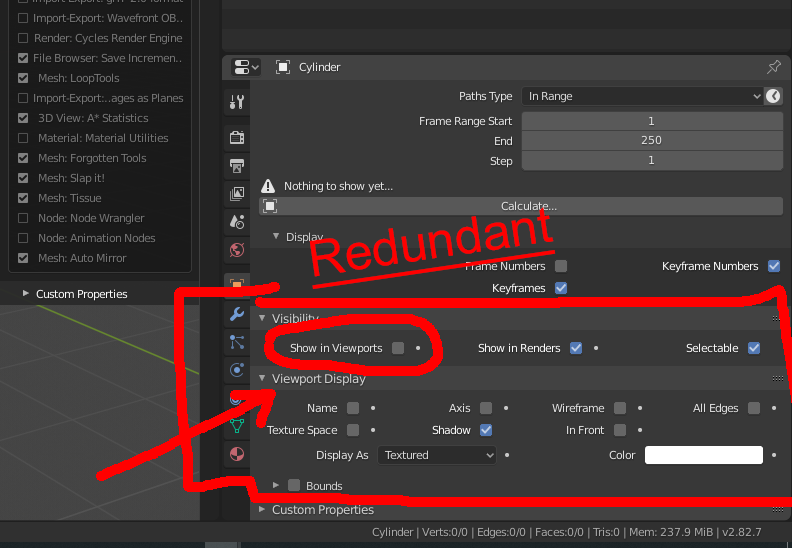Open the Material properties tab
Screen dimensions: 792x548
[x=236, y=454]
